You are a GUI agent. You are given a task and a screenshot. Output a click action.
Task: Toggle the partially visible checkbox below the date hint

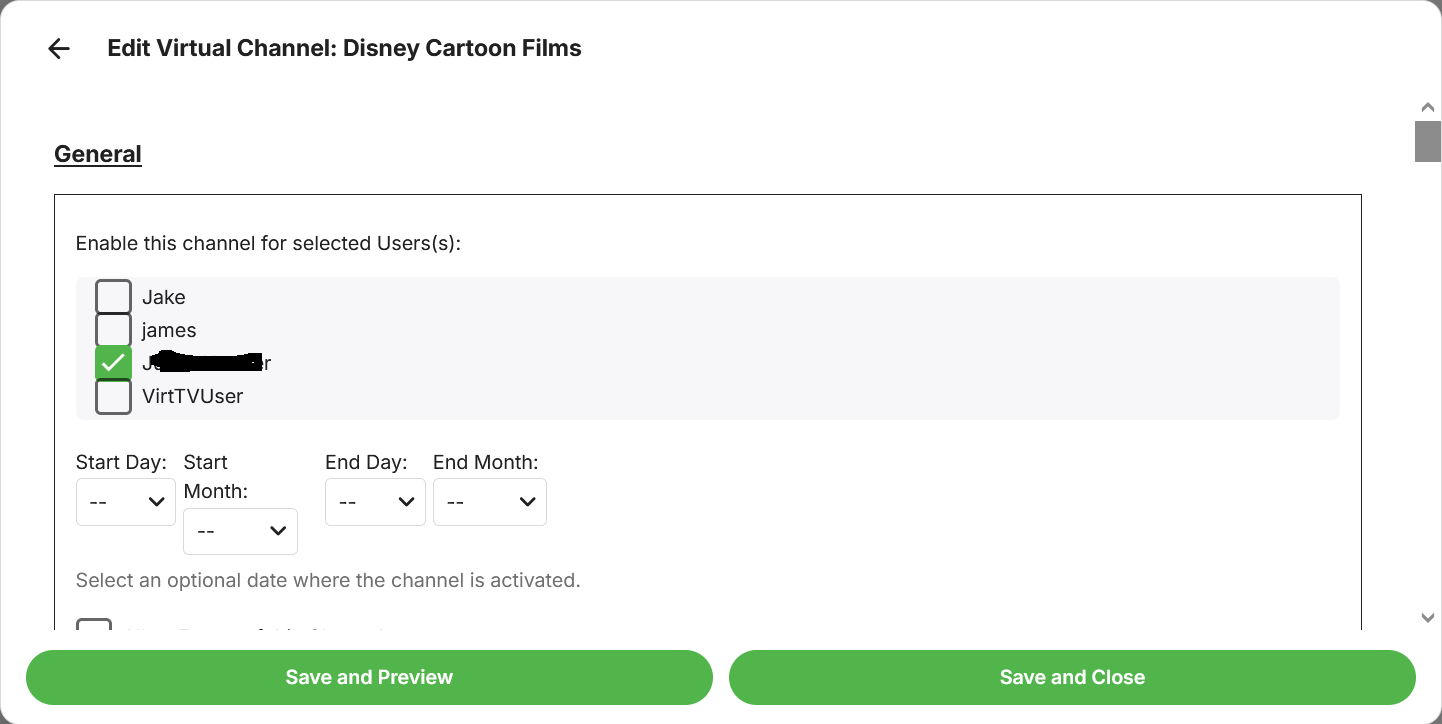[94, 627]
